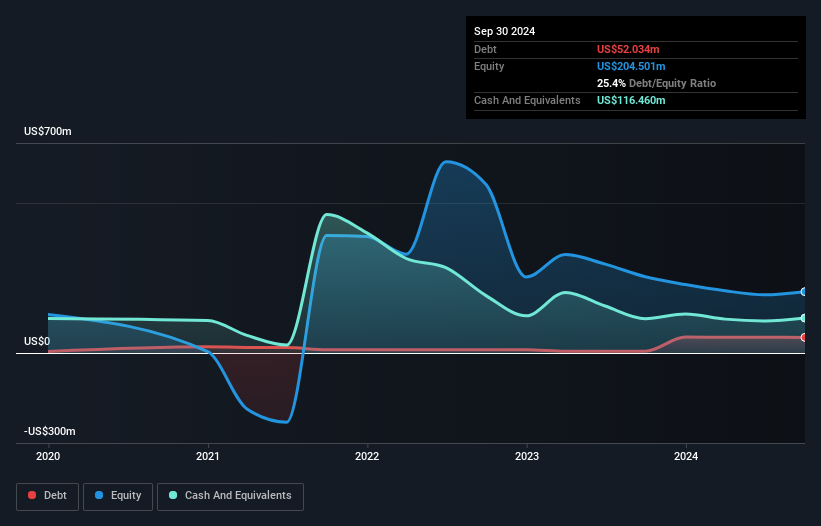The width and height of the screenshot is (821, 526).
Task: Click Cash And Equivalents tooltip label
Action: pos(527,100)
